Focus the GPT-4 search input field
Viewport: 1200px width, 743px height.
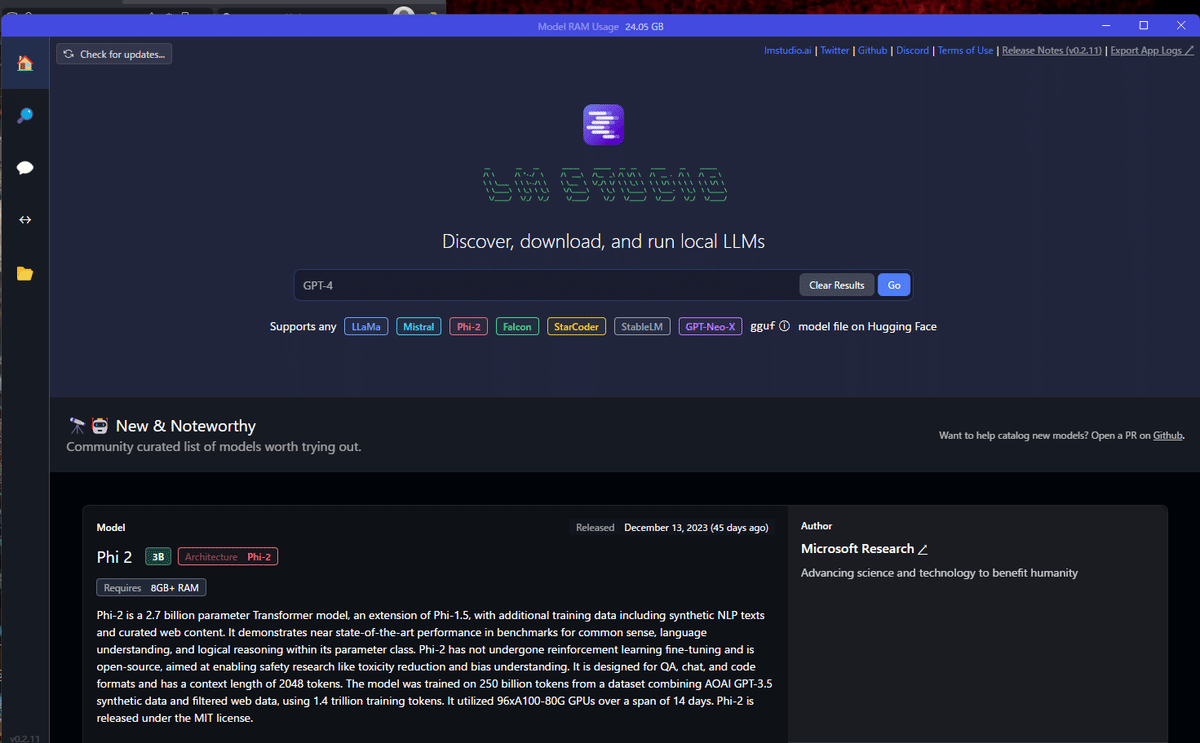pyautogui.click(x=546, y=285)
